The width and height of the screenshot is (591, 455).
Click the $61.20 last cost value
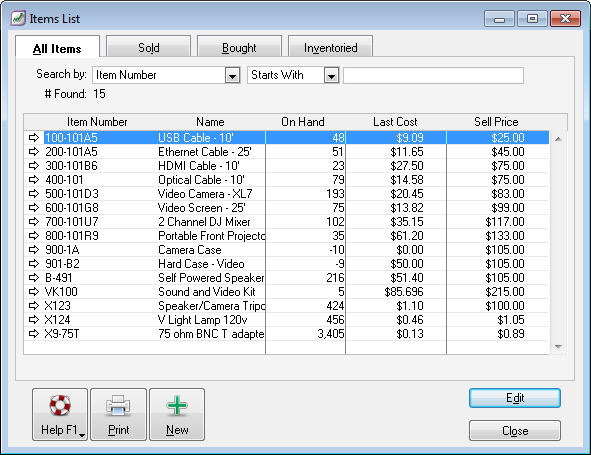pyautogui.click(x=407, y=236)
